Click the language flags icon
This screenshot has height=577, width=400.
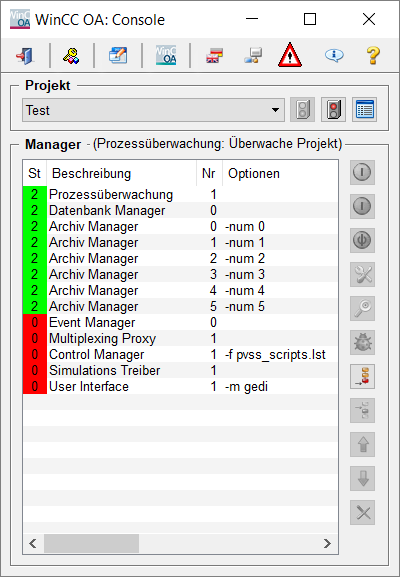coord(214,56)
